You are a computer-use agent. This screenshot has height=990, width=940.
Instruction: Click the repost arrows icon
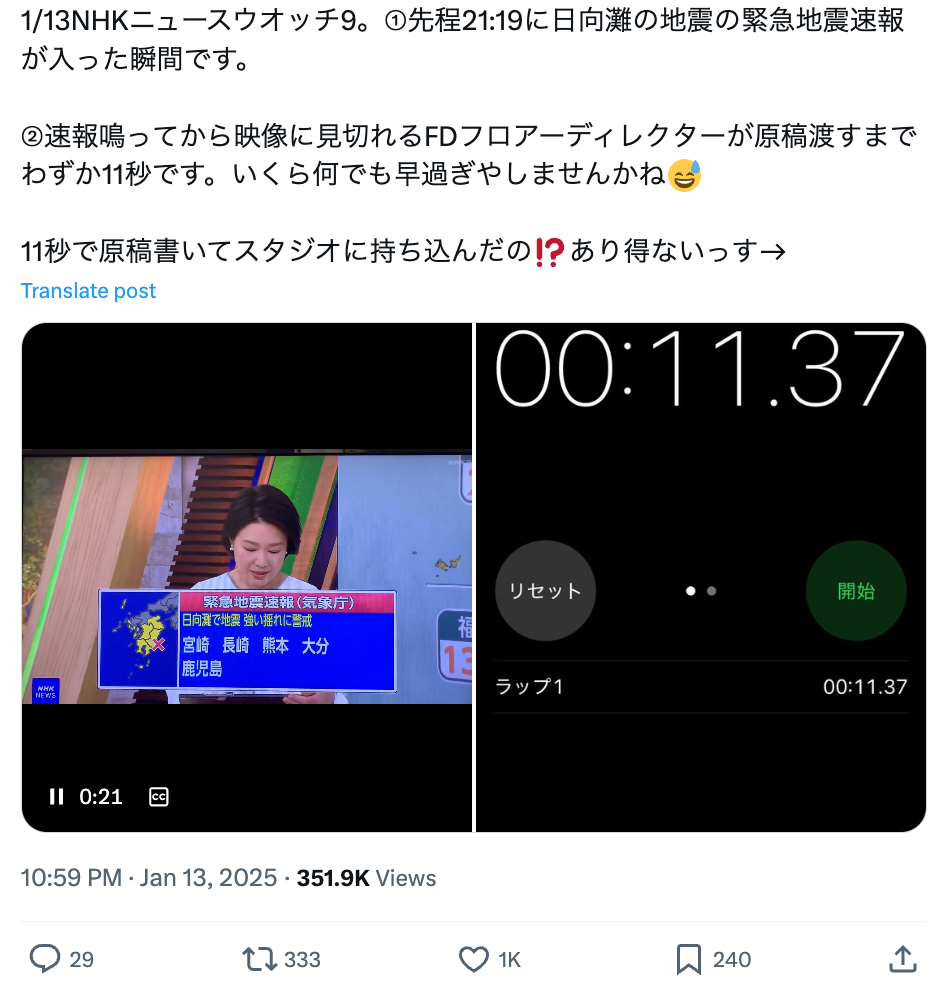(x=259, y=959)
